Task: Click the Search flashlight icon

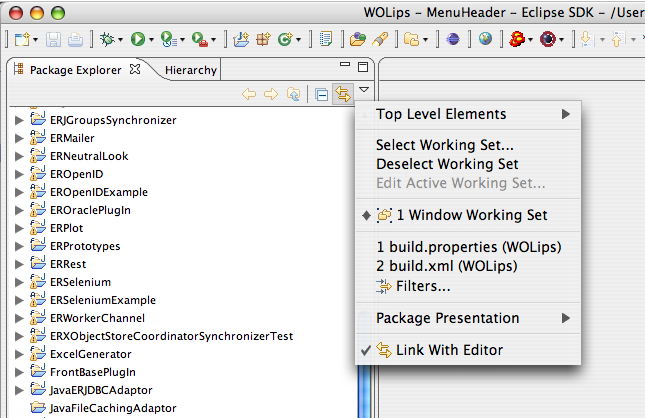Action: point(380,39)
